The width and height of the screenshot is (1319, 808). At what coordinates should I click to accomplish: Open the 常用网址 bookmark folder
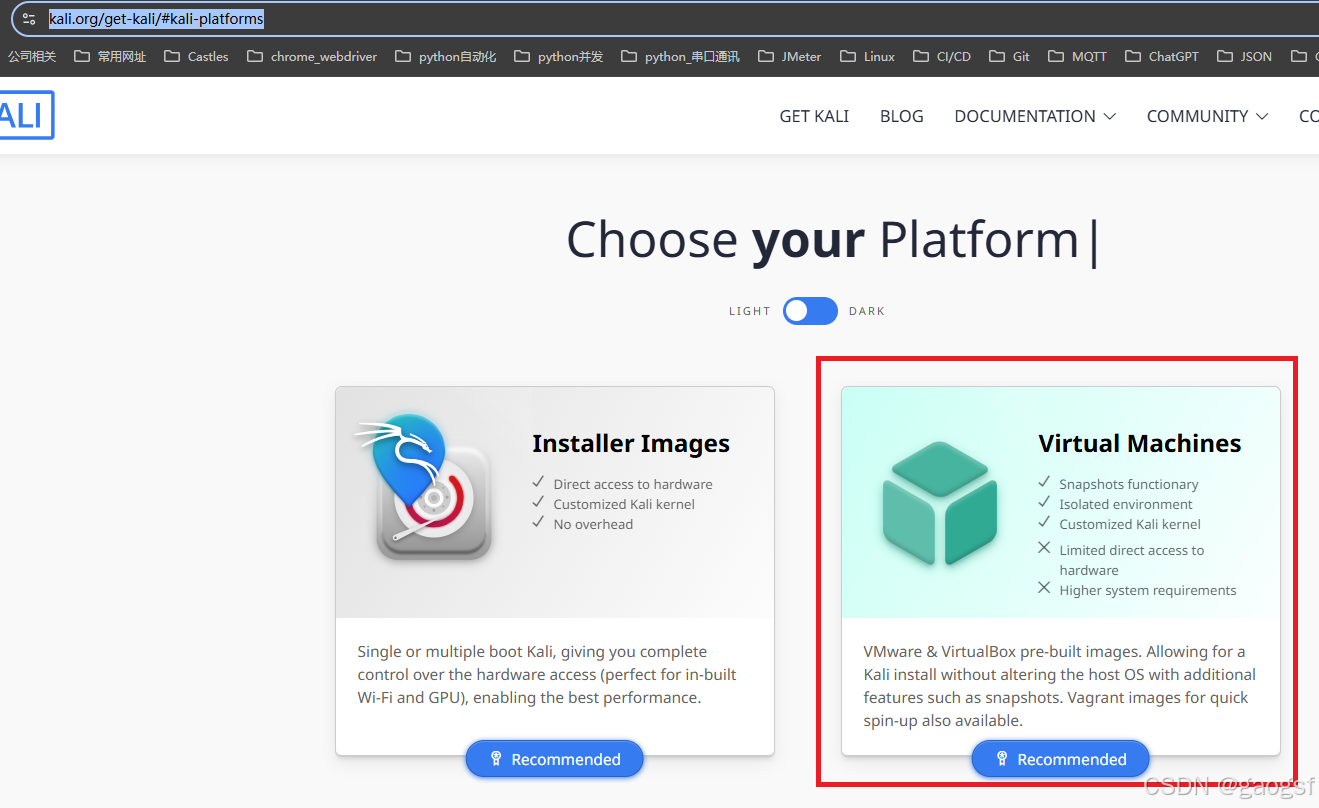pos(110,57)
